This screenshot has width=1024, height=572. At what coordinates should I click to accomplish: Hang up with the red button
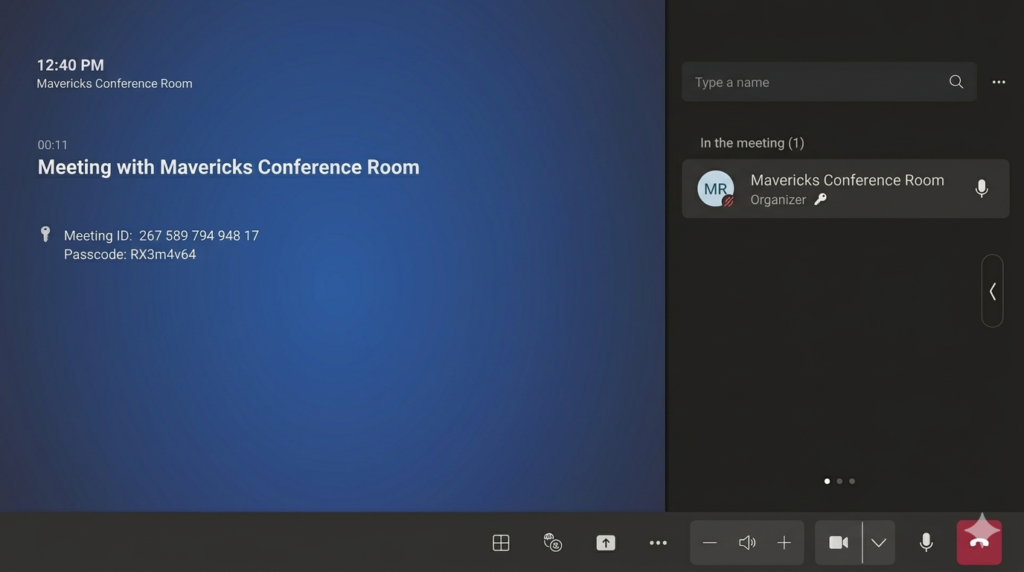[979, 542]
